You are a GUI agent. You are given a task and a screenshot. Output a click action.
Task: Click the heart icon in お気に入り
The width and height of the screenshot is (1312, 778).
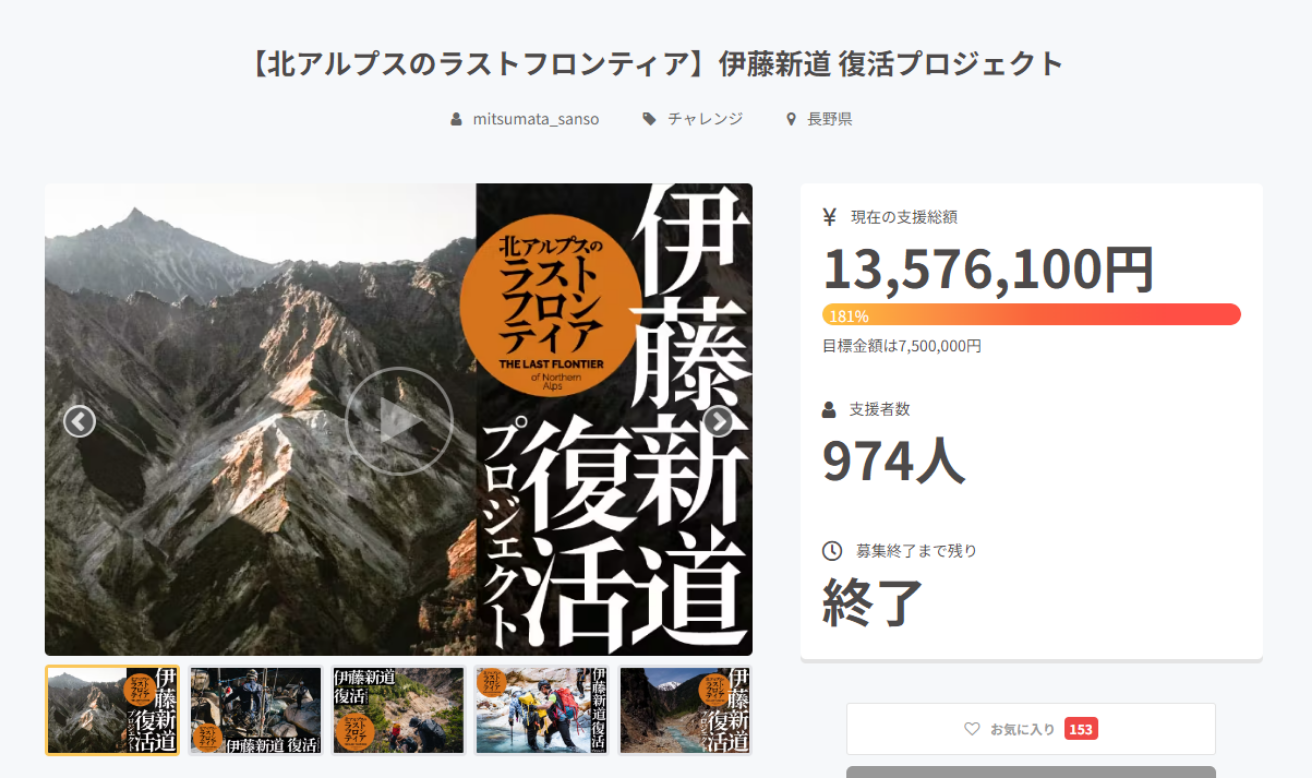[x=972, y=729]
